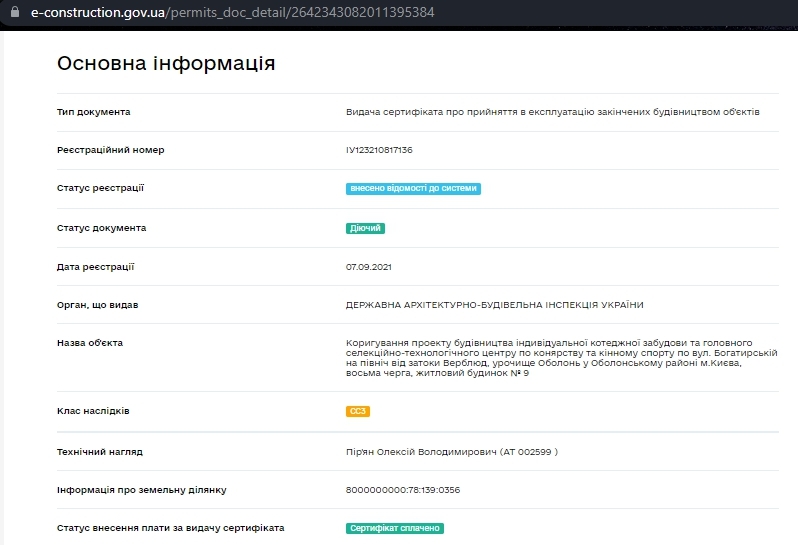
Task: Click the date 07.09.2021
Action: click(369, 267)
